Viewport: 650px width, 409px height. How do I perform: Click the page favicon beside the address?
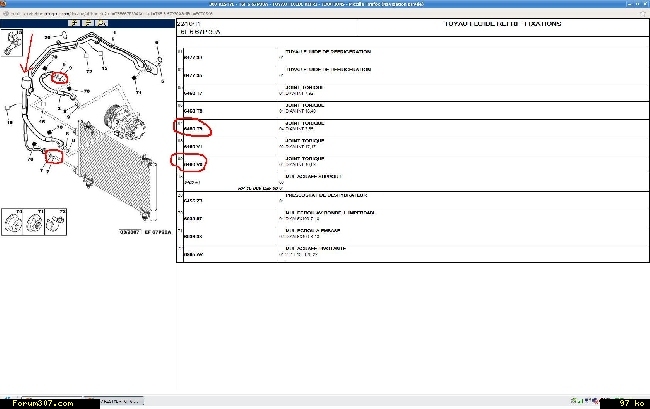(x=5, y=14)
